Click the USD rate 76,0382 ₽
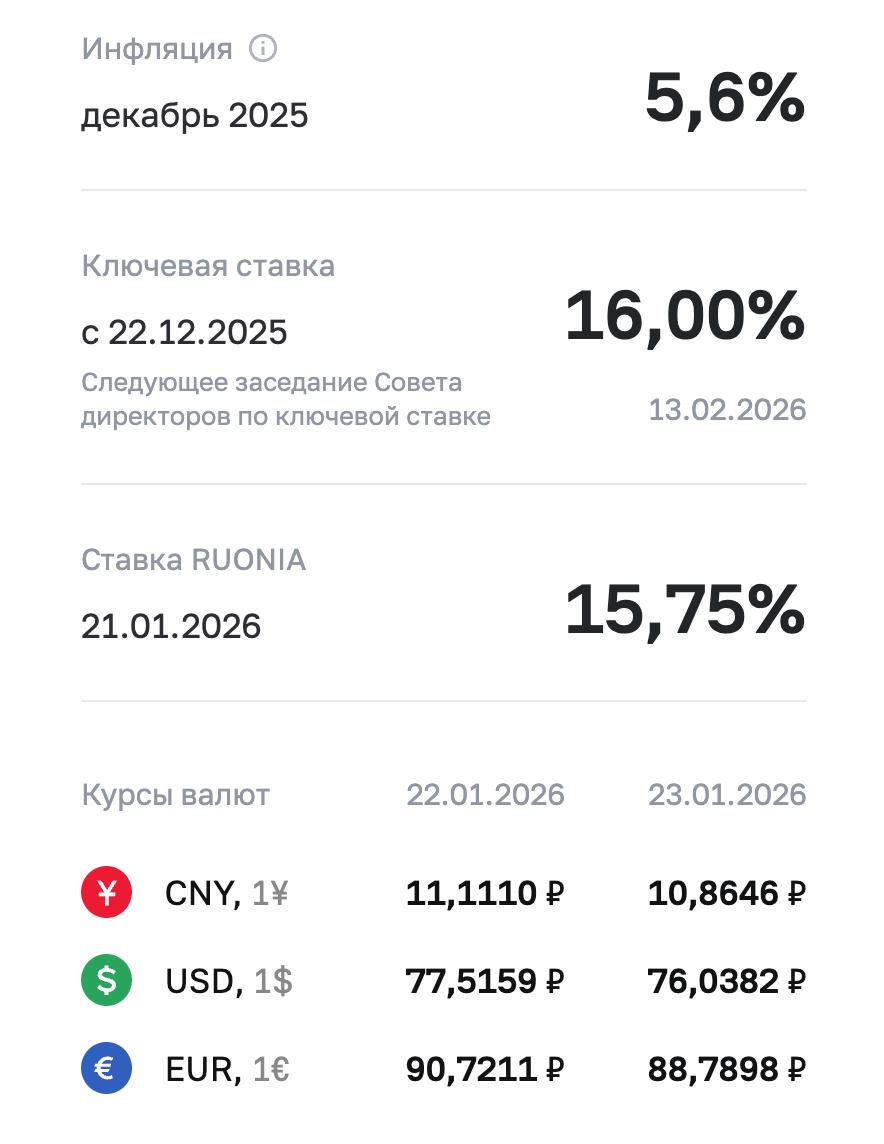Image resolution: width=884 pixels, height=1144 pixels. click(727, 981)
